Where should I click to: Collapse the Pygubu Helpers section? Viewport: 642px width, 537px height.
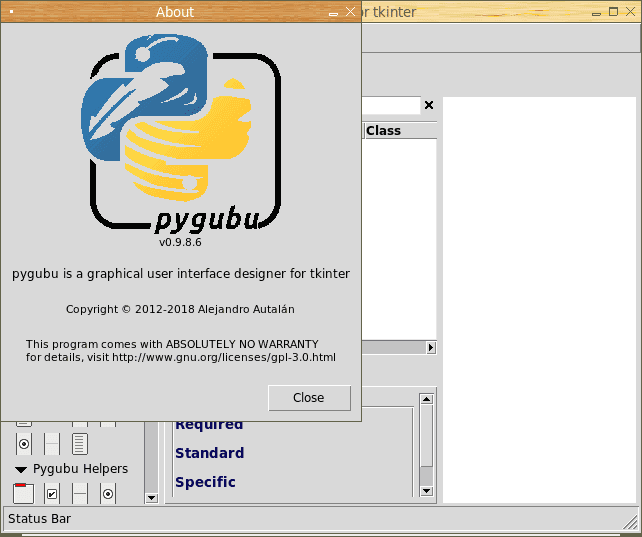pos(21,469)
